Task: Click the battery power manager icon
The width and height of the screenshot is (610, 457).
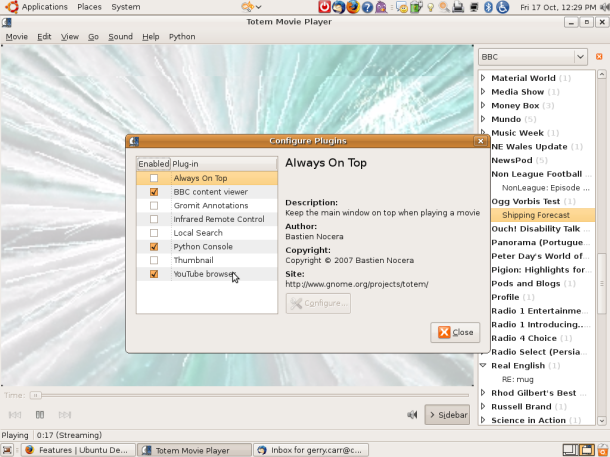Action: (x=416, y=7)
